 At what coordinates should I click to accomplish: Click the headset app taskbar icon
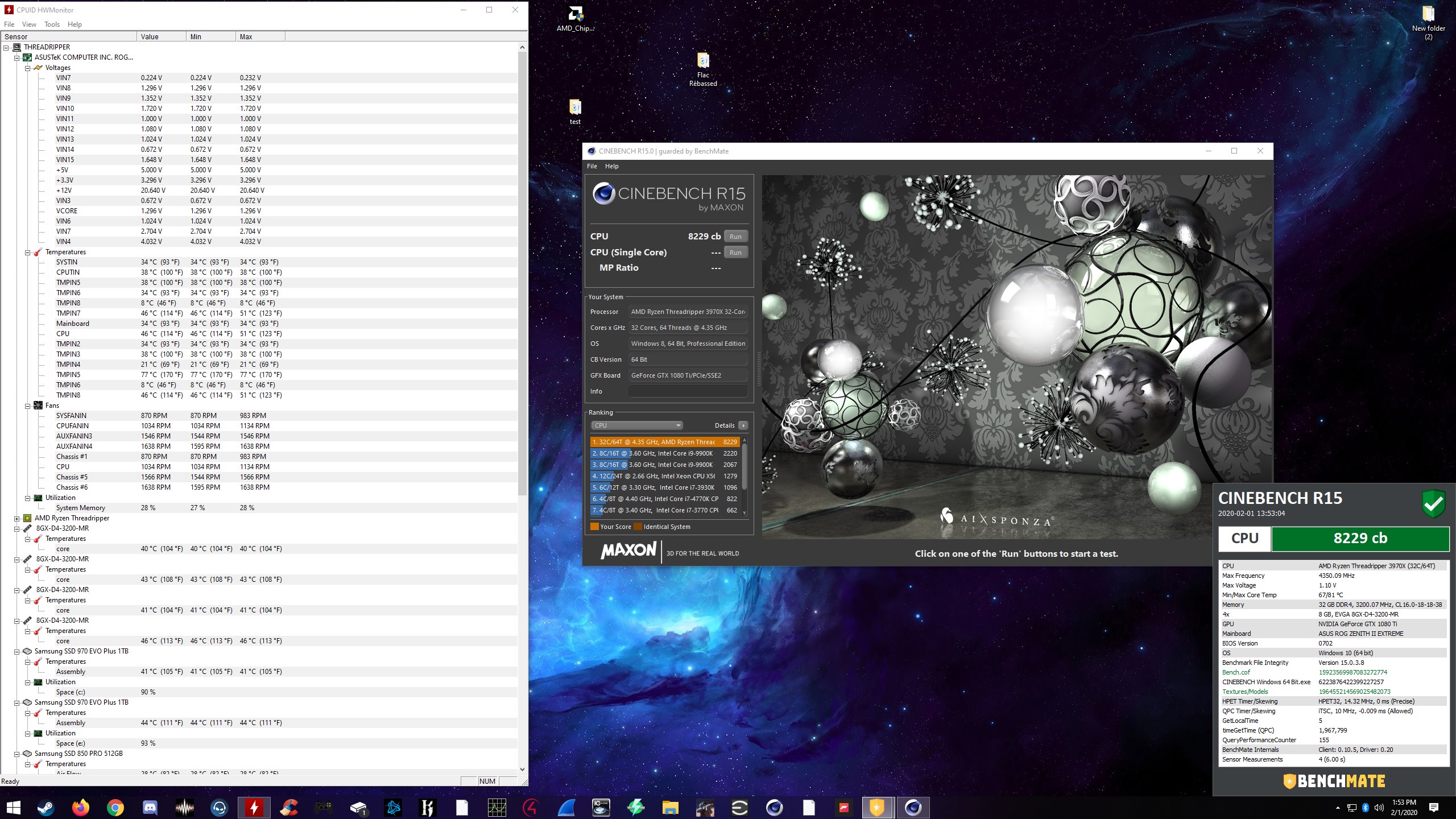(x=219, y=808)
